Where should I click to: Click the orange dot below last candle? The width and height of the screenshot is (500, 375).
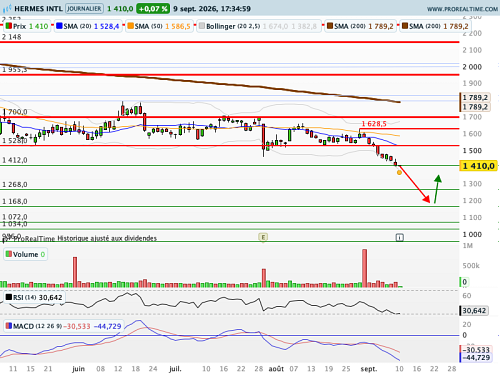click(x=399, y=172)
